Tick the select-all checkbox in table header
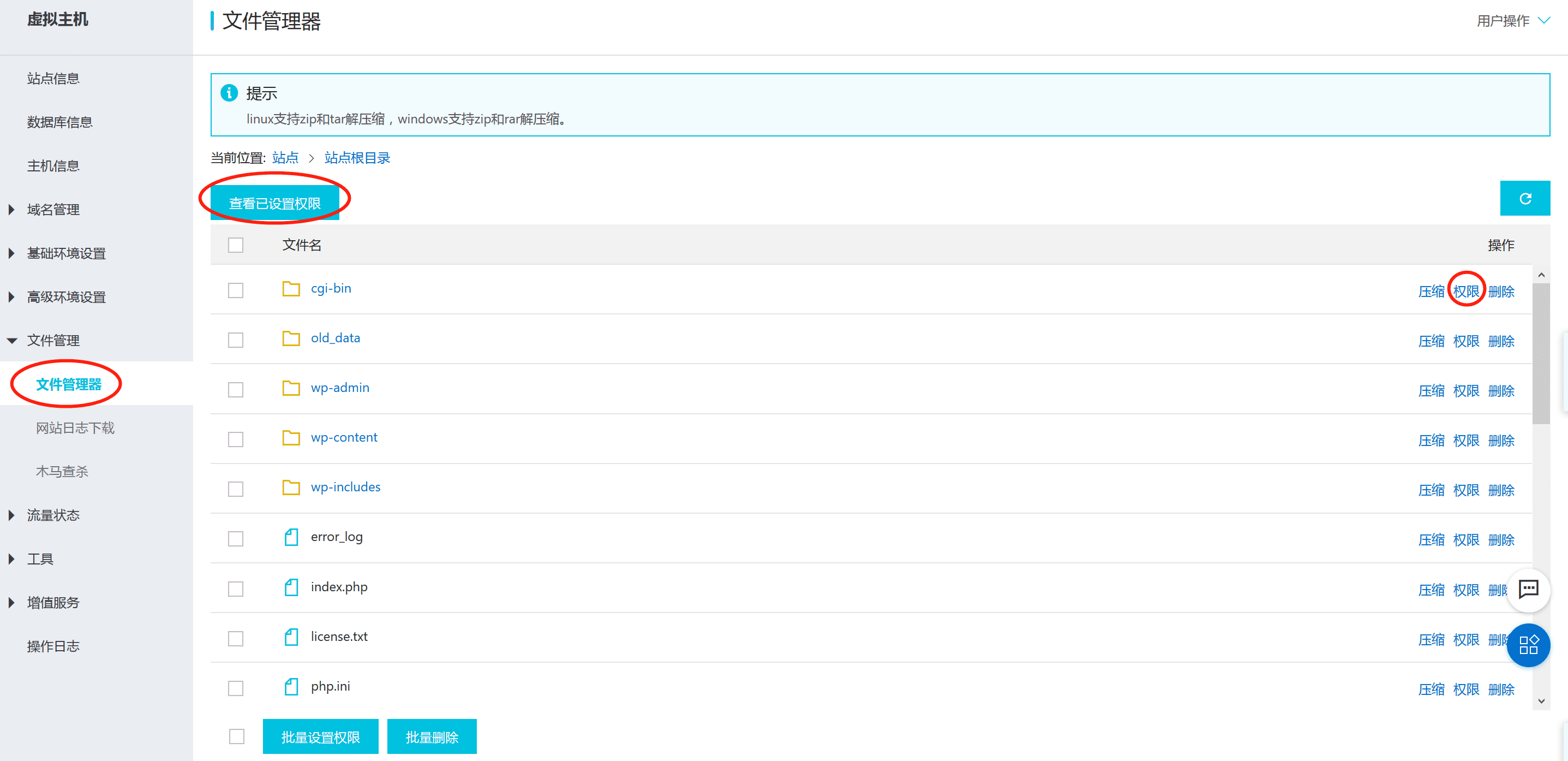 (x=236, y=245)
